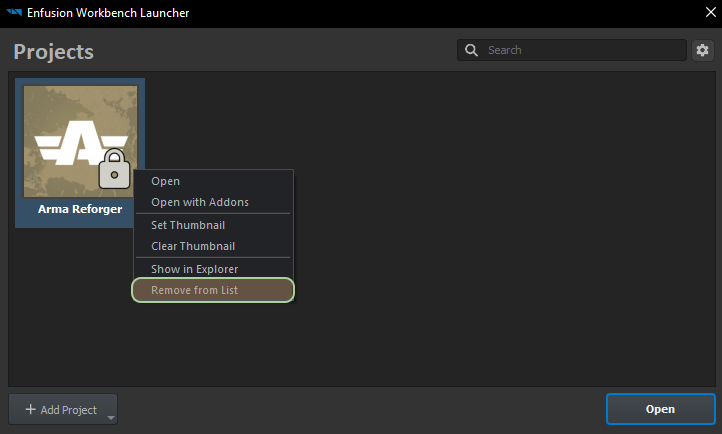Click the blue Open button

tap(660, 409)
